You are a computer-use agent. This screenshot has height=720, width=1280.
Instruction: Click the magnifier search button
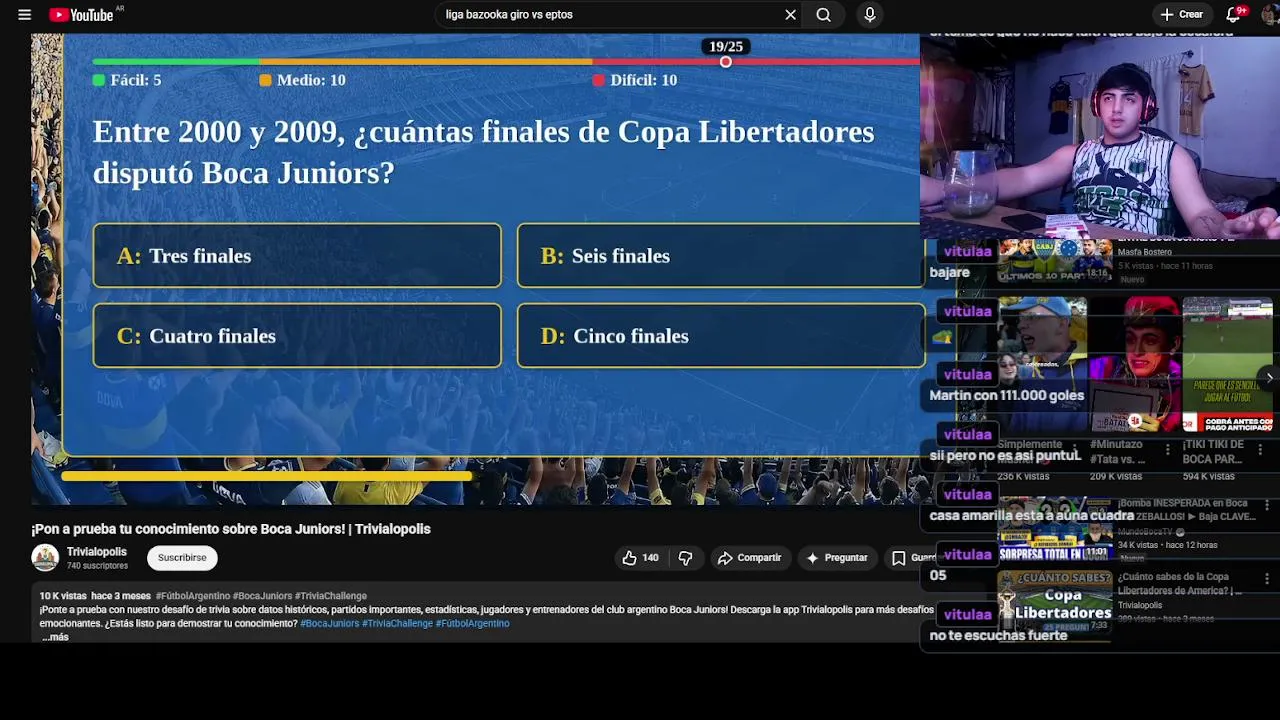tap(823, 15)
